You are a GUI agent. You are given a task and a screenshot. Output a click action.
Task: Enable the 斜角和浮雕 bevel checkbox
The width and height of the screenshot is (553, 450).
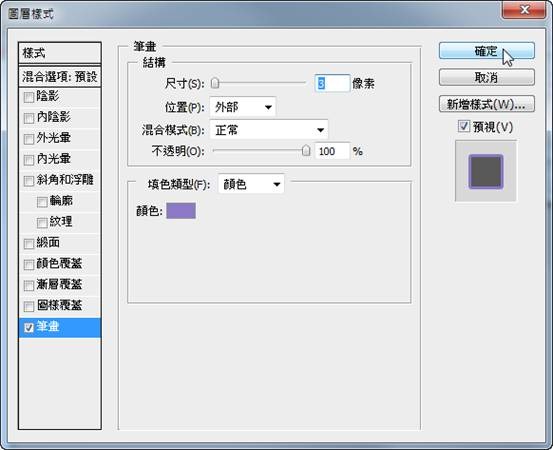tap(29, 181)
